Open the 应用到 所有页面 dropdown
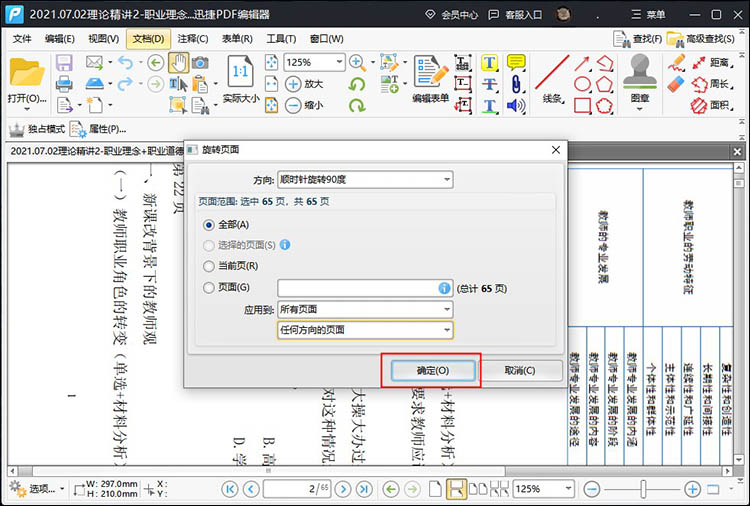Image resolution: width=750 pixels, height=506 pixels. click(365, 309)
